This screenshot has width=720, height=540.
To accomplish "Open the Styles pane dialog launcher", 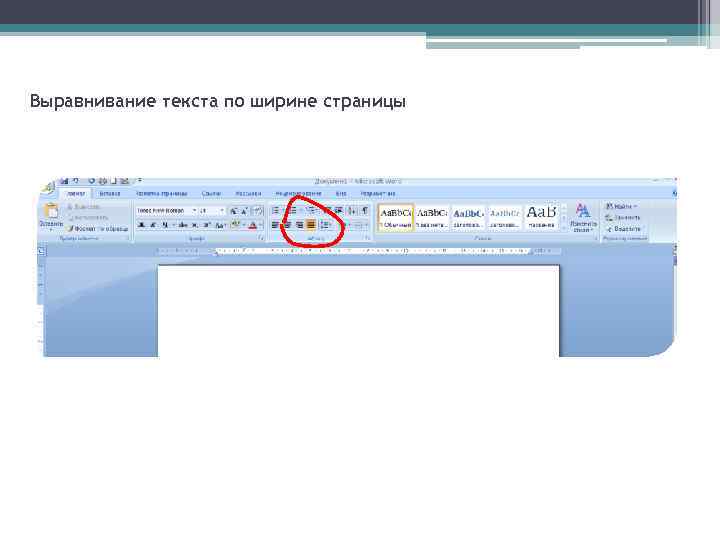I will pos(596,239).
